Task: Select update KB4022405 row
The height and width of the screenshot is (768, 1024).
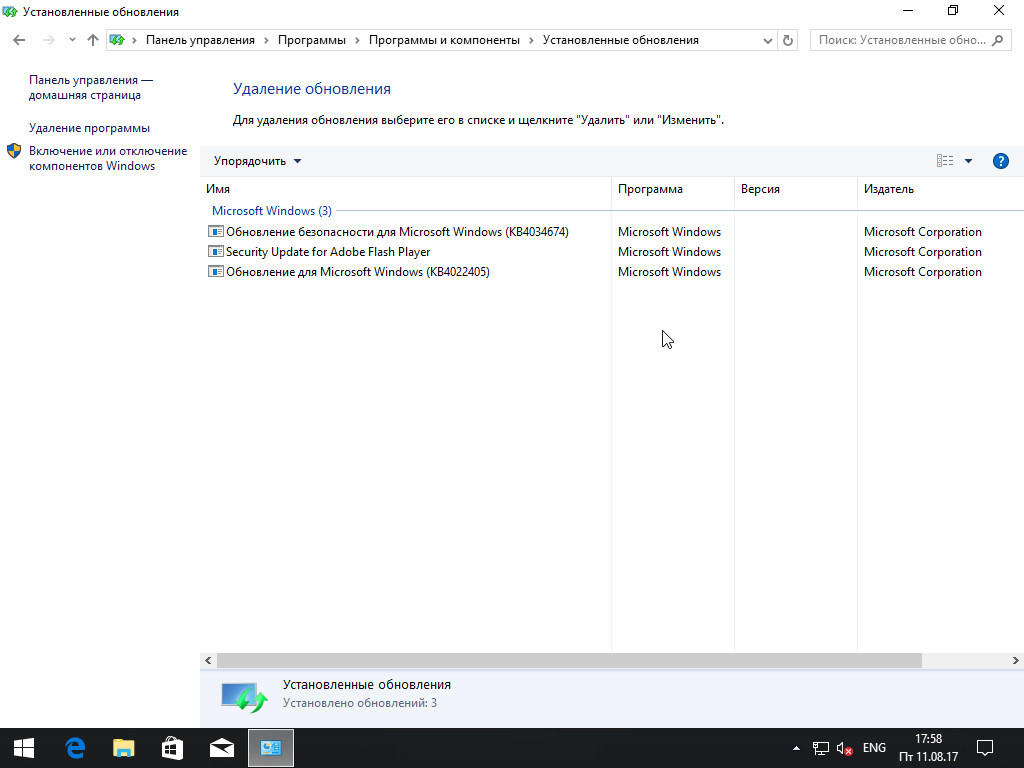Action: (611, 272)
